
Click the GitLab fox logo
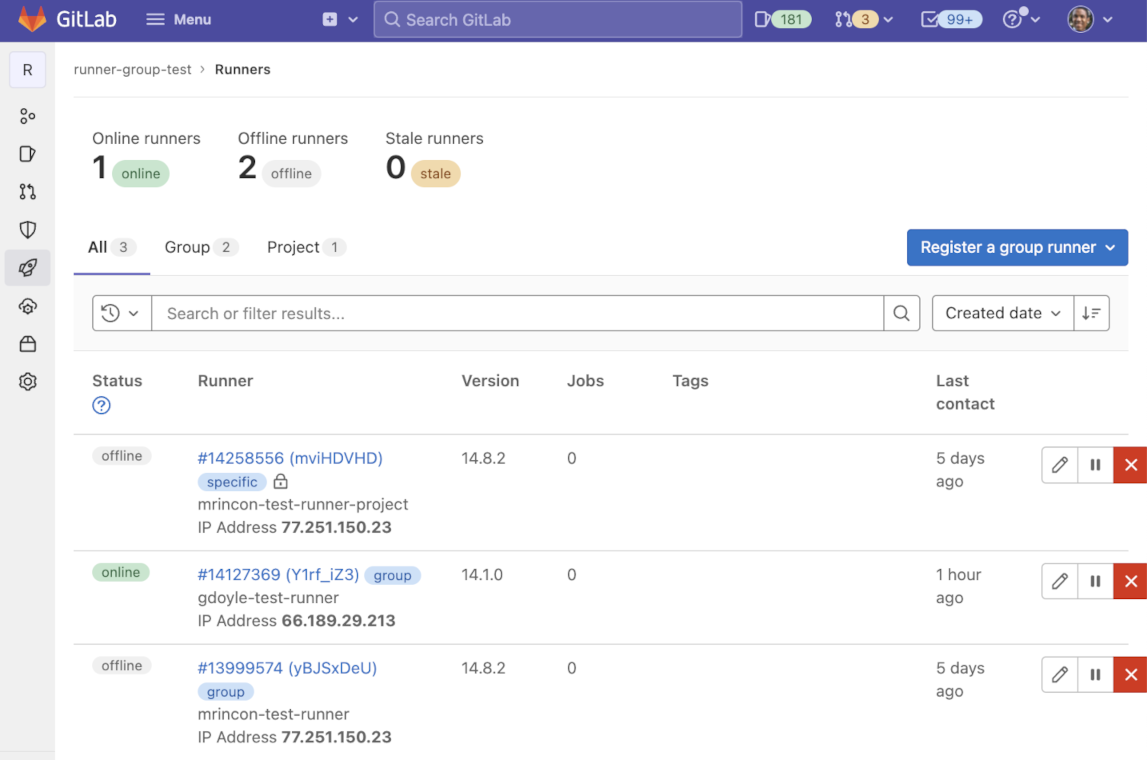click(x=32, y=19)
